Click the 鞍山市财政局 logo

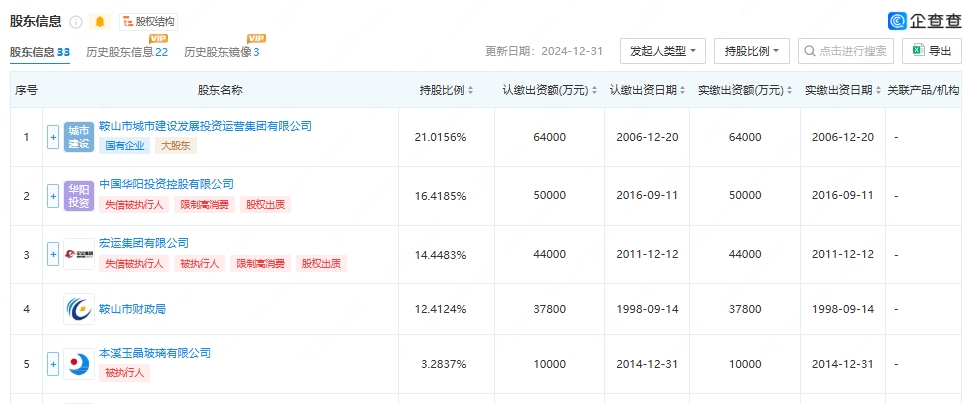pos(79,309)
